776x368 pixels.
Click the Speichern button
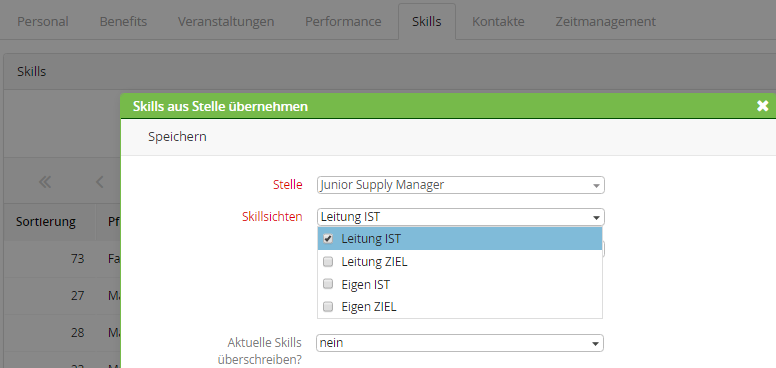[x=177, y=137]
